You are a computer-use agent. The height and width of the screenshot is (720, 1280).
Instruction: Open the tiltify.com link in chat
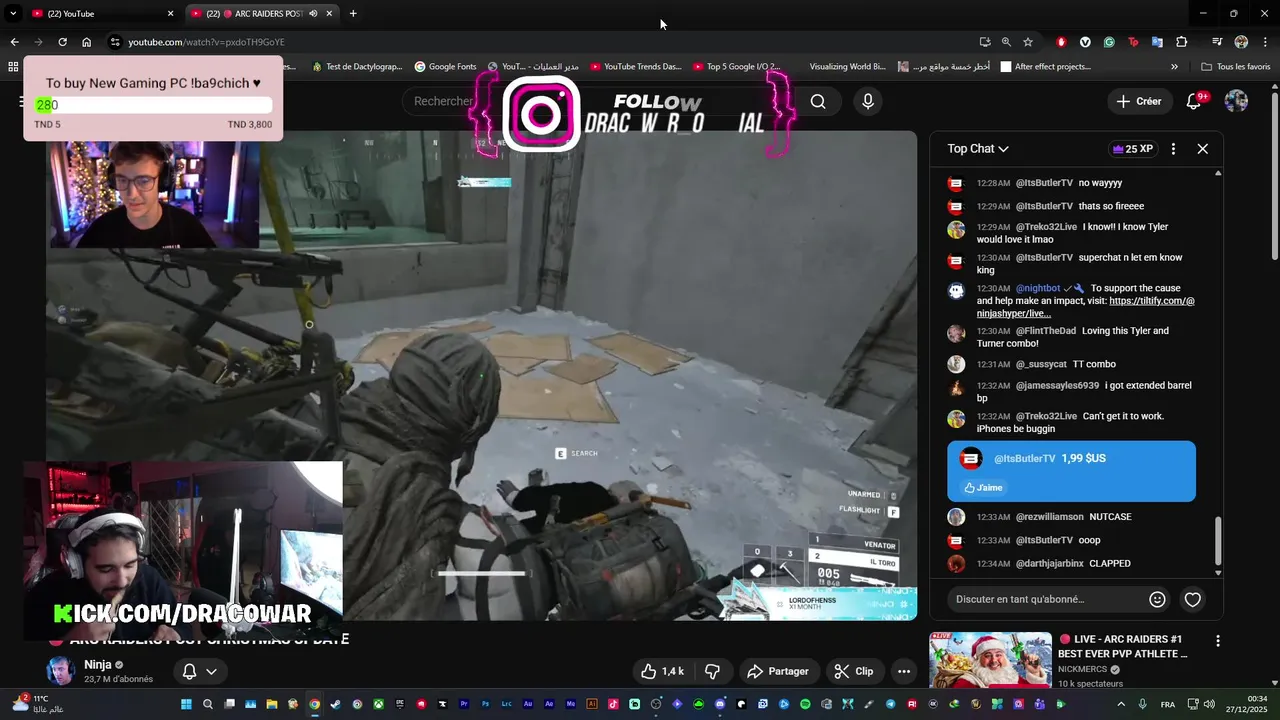[x=1085, y=307]
